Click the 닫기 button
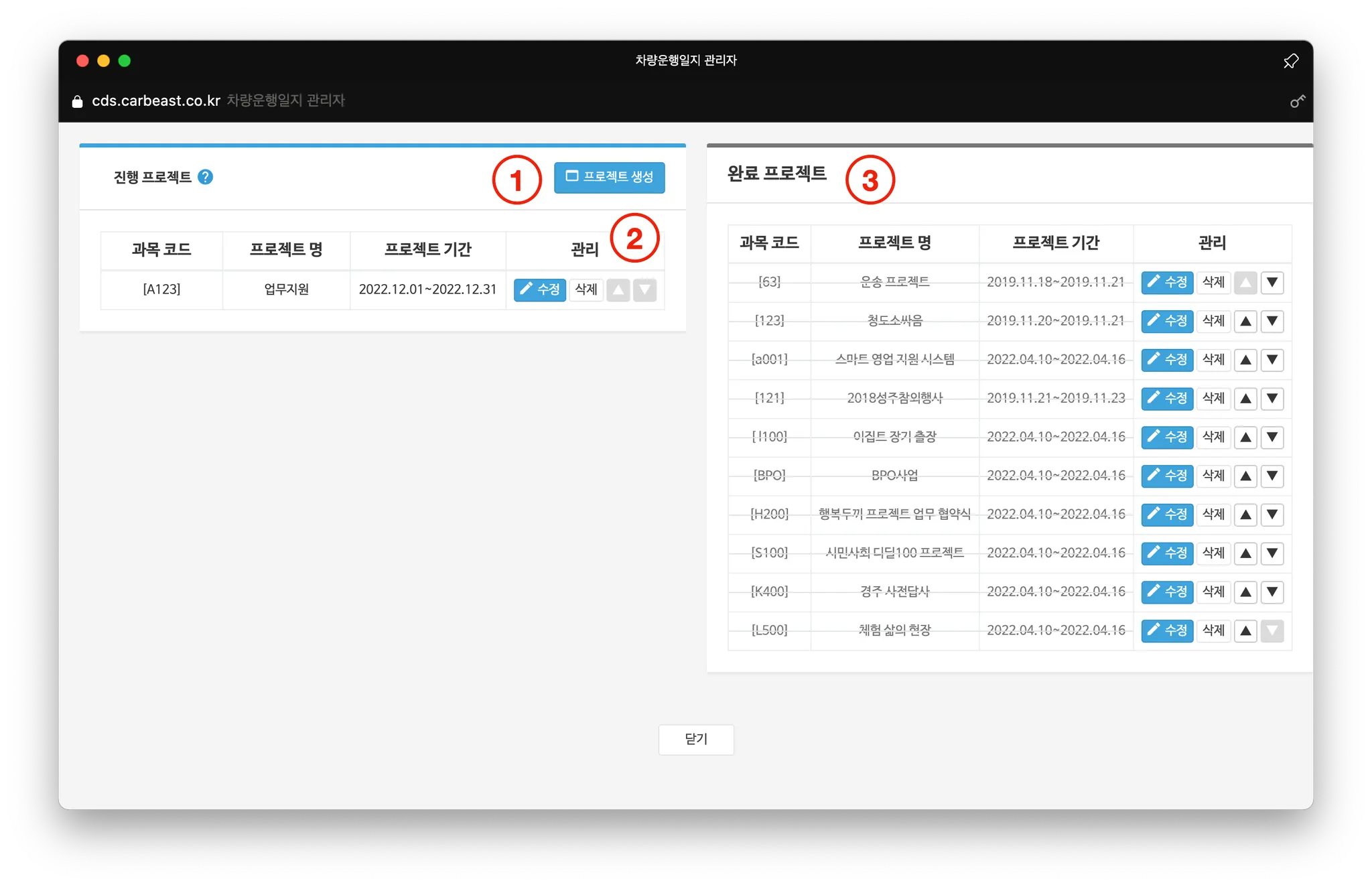 tap(696, 739)
